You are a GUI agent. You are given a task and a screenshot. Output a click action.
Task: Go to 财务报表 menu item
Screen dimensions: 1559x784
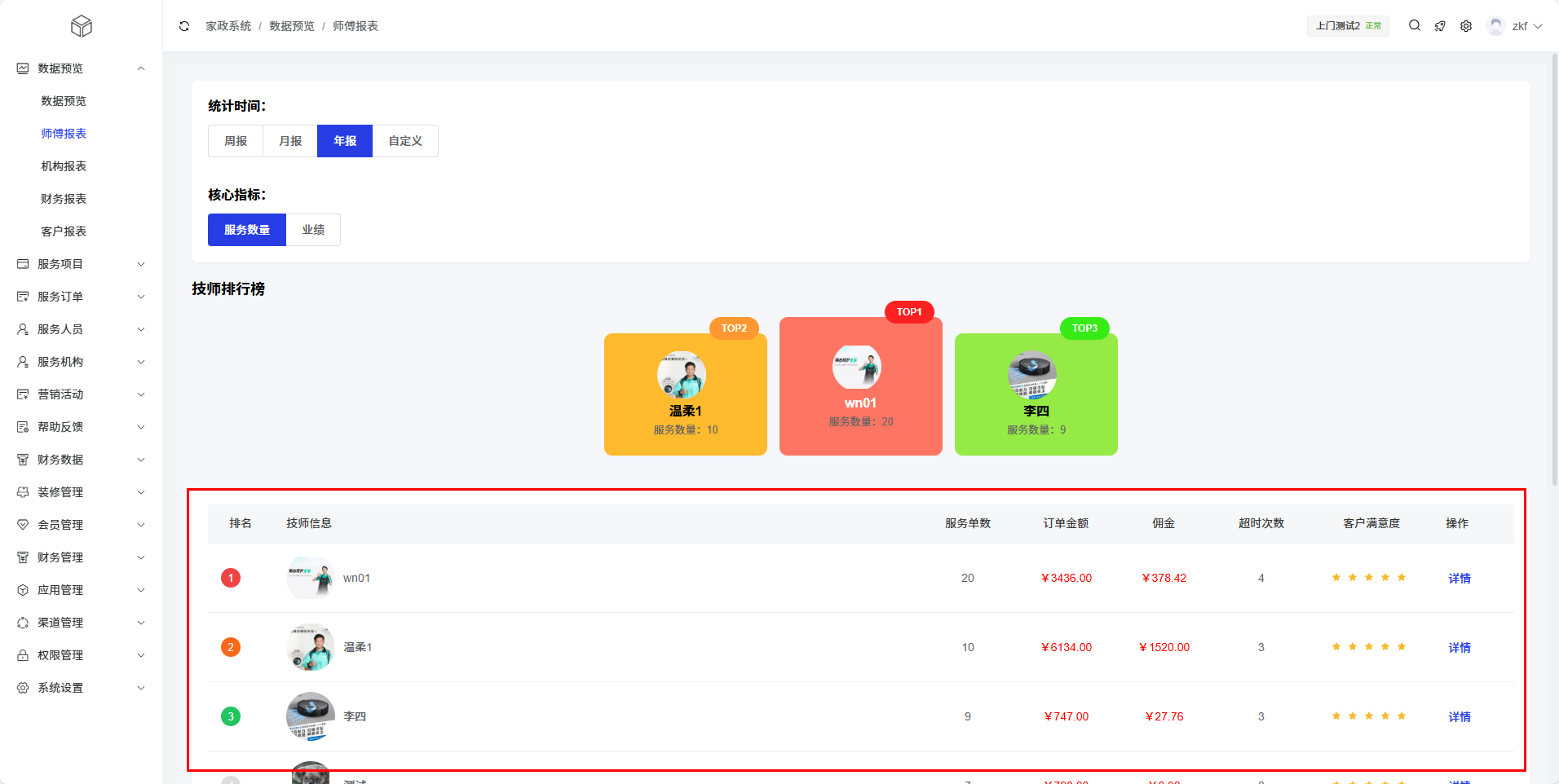click(x=64, y=199)
